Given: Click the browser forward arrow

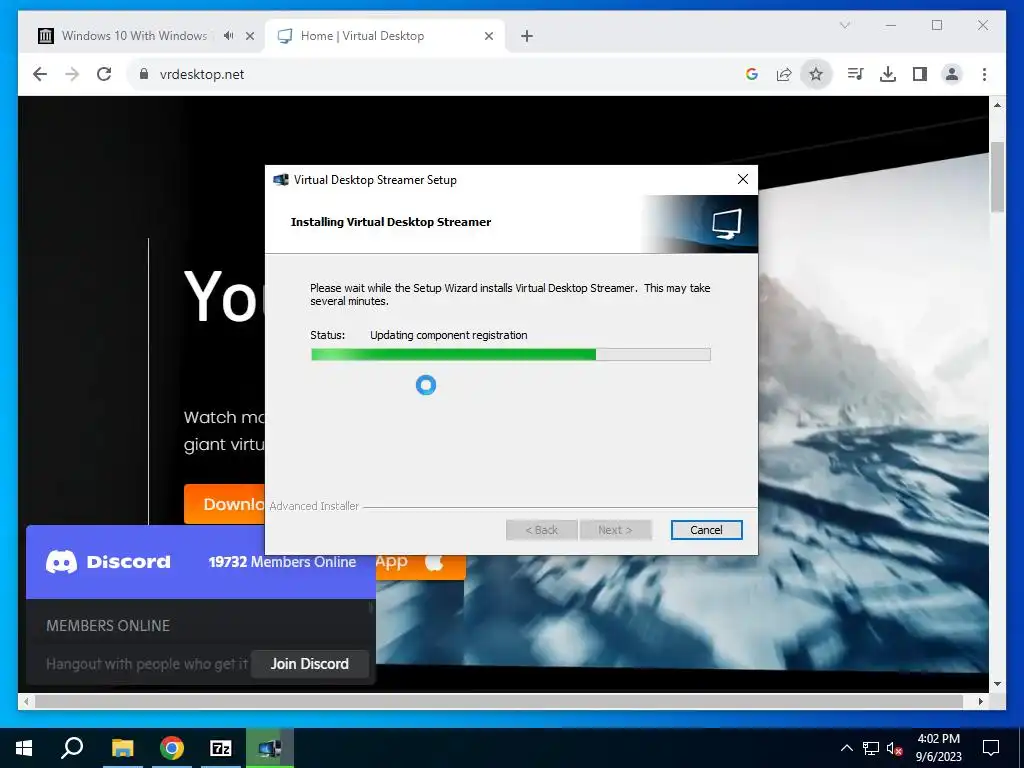Looking at the screenshot, I should 72,74.
